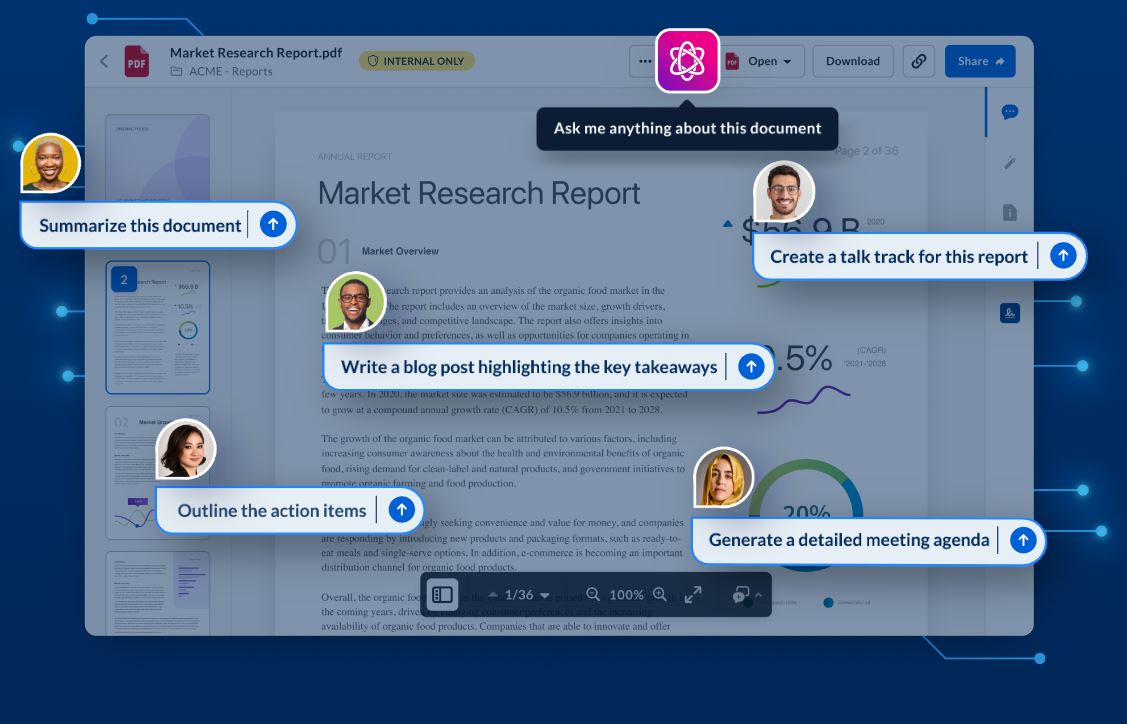The width and height of the screenshot is (1127, 724).
Task: Open the more options ellipsis button
Action: point(645,61)
